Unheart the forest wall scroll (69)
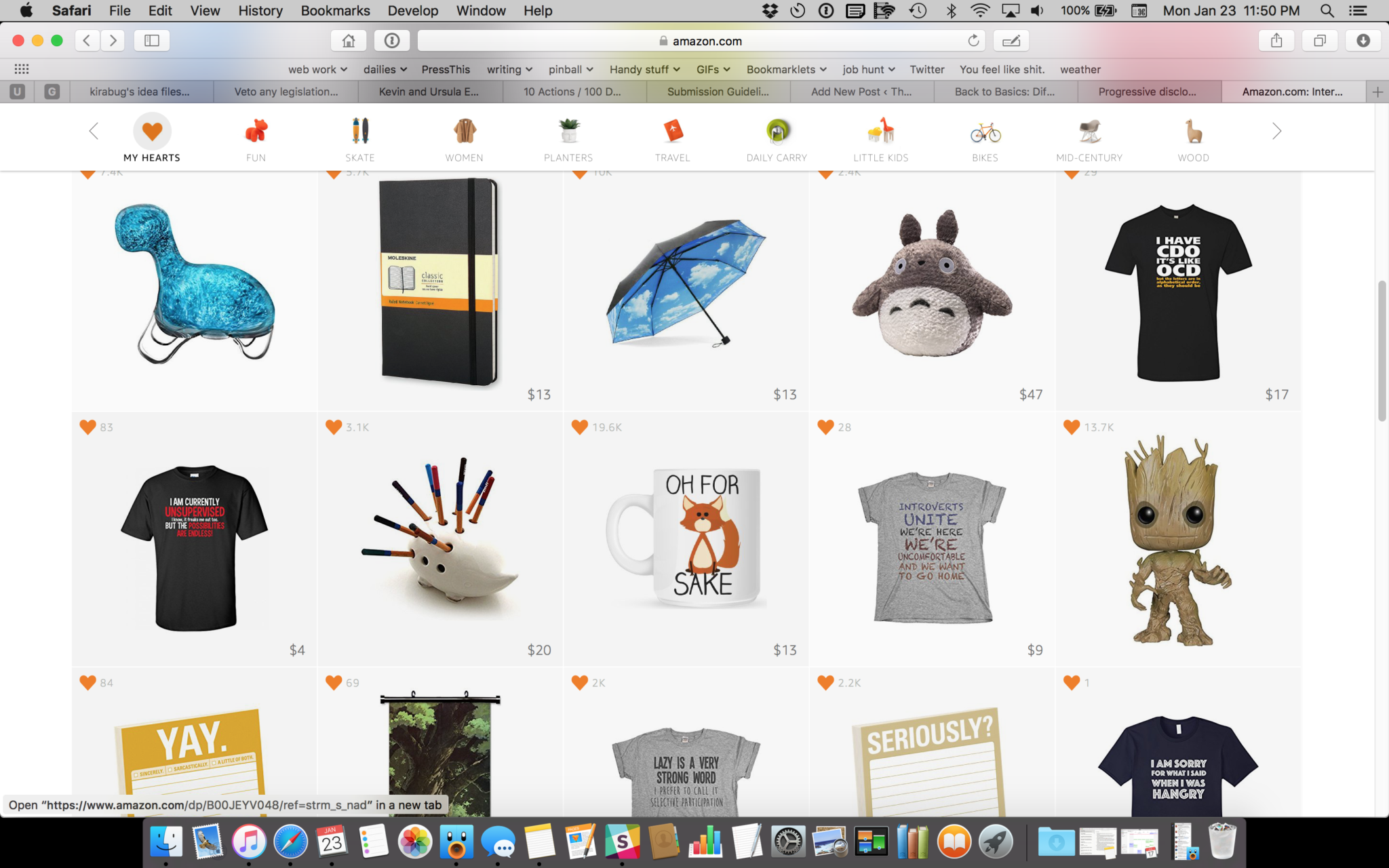This screenshot has height=868, width=1389. 334,682
